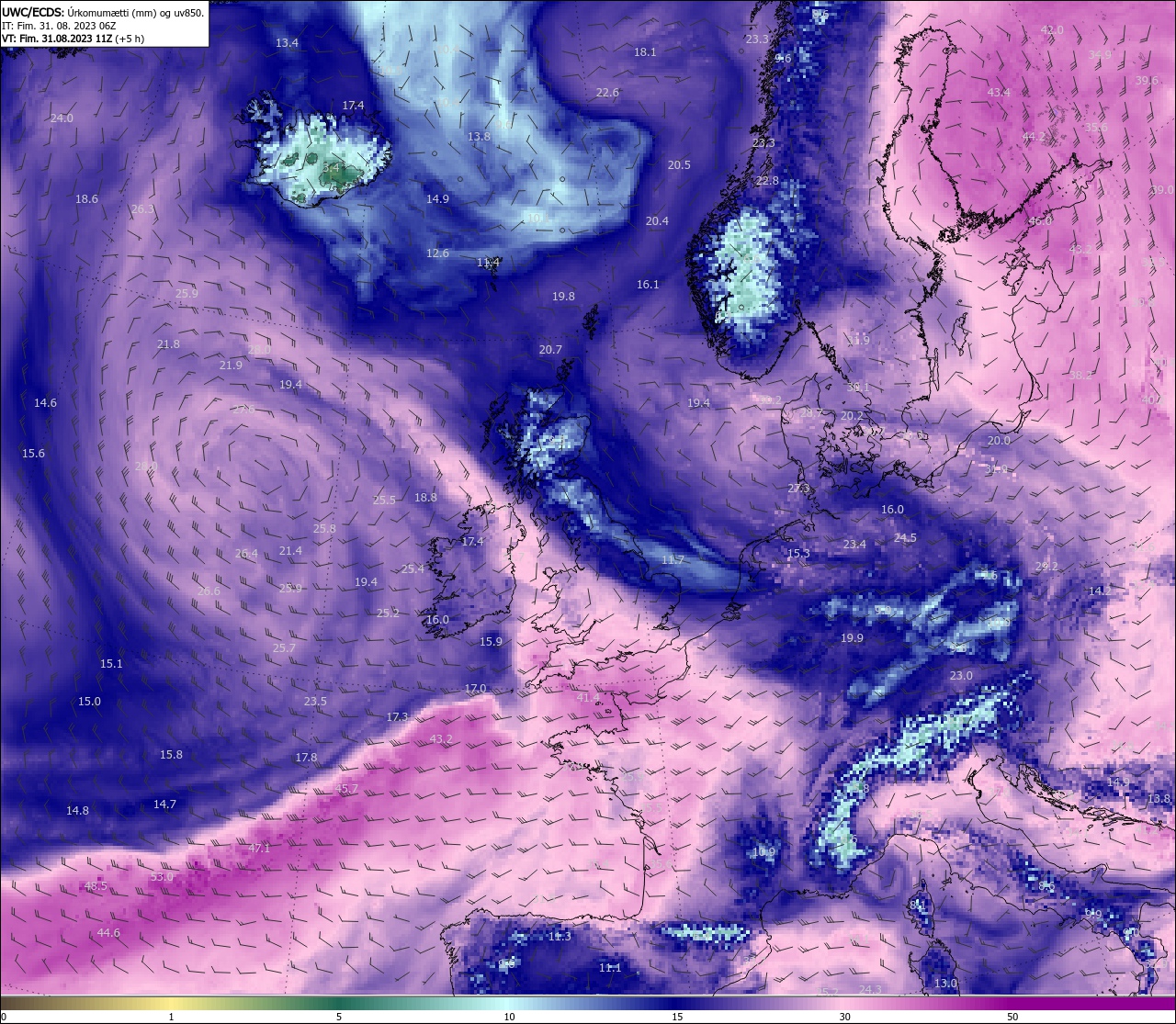Click the 14.6 value on the map

pyautogui.click(x=45, y=403)
